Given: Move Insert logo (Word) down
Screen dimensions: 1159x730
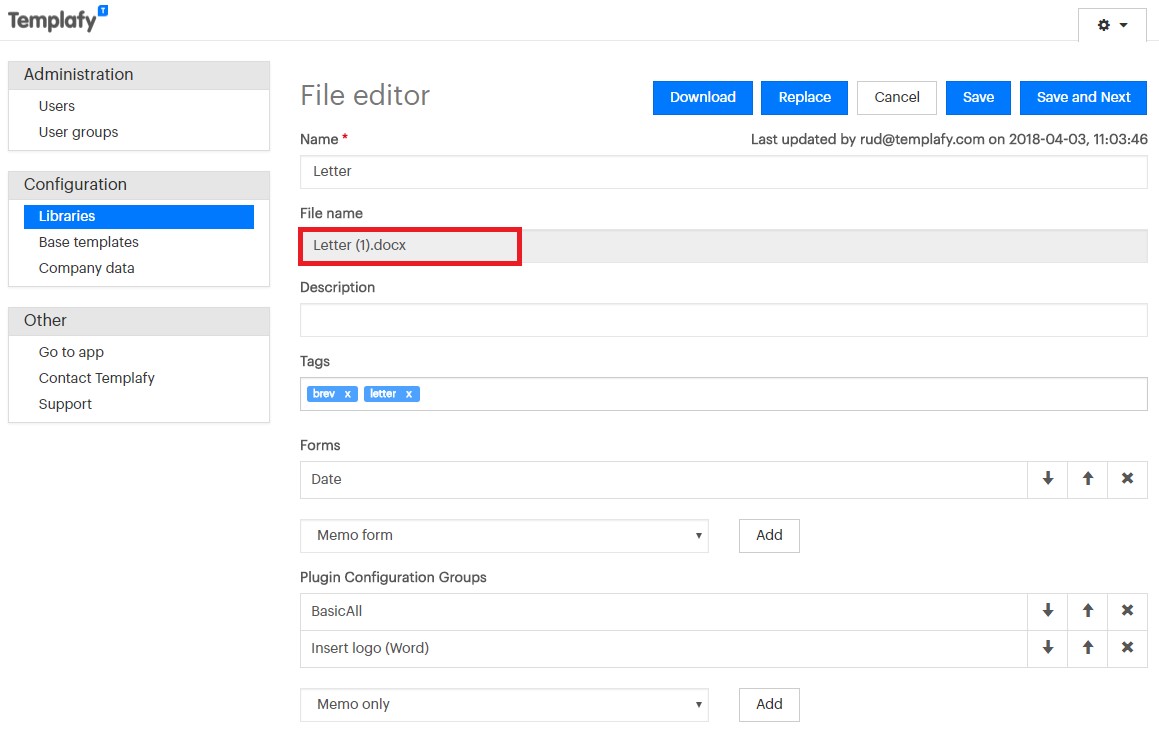Looking at the screenshot, I should click(x=1047, y=648).
